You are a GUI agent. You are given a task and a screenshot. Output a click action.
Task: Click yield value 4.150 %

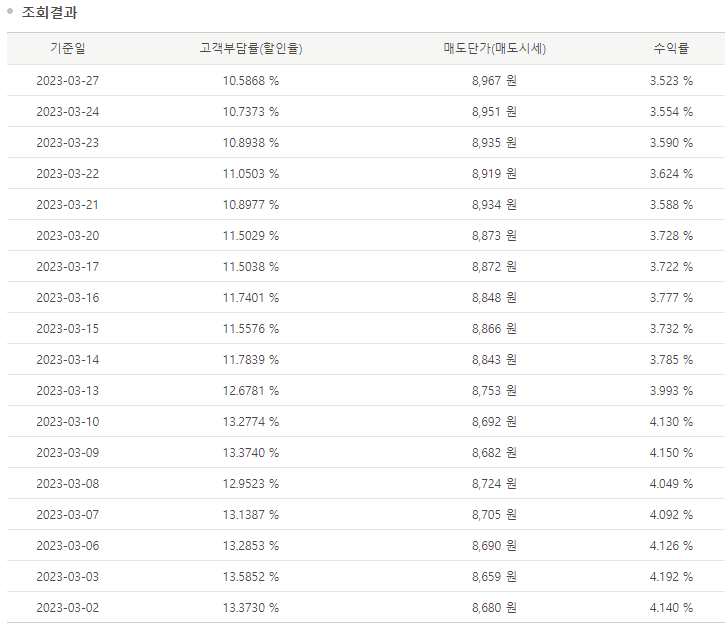tap(671, 452)
